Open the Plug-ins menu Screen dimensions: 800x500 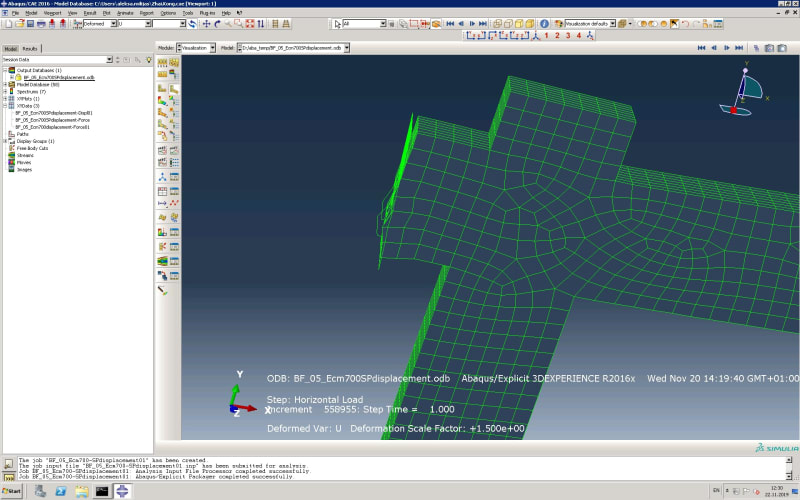click(x=207, y=13)
